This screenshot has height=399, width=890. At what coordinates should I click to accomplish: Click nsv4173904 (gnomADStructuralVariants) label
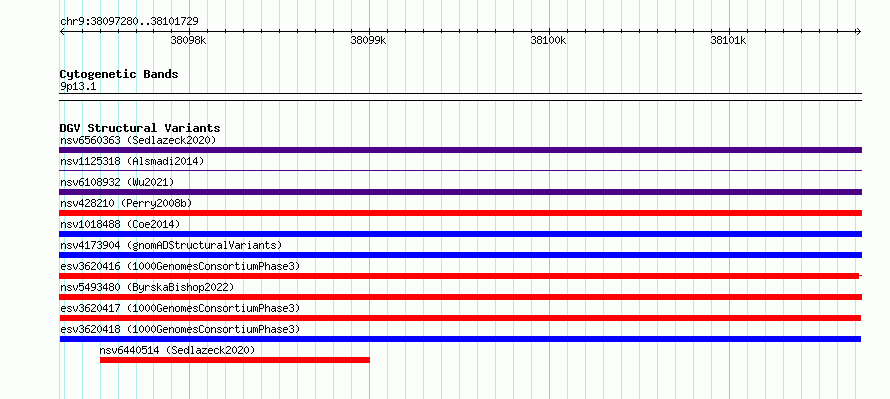point(171,245)
